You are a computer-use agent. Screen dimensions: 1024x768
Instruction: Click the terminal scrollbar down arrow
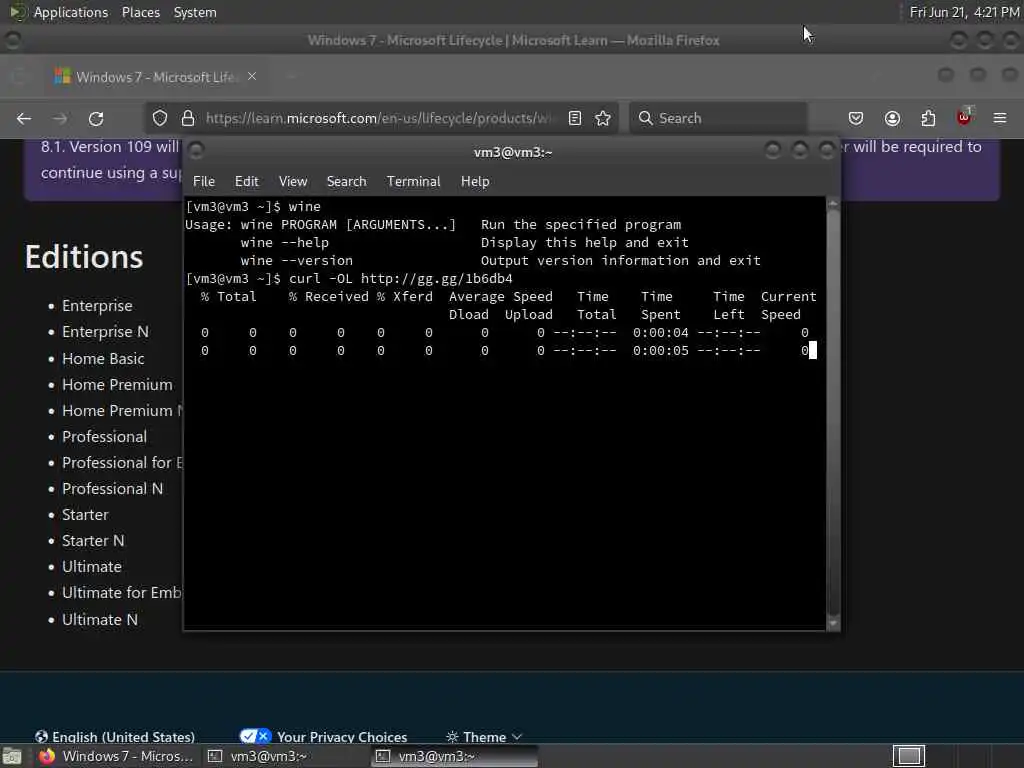click(833, 623)
